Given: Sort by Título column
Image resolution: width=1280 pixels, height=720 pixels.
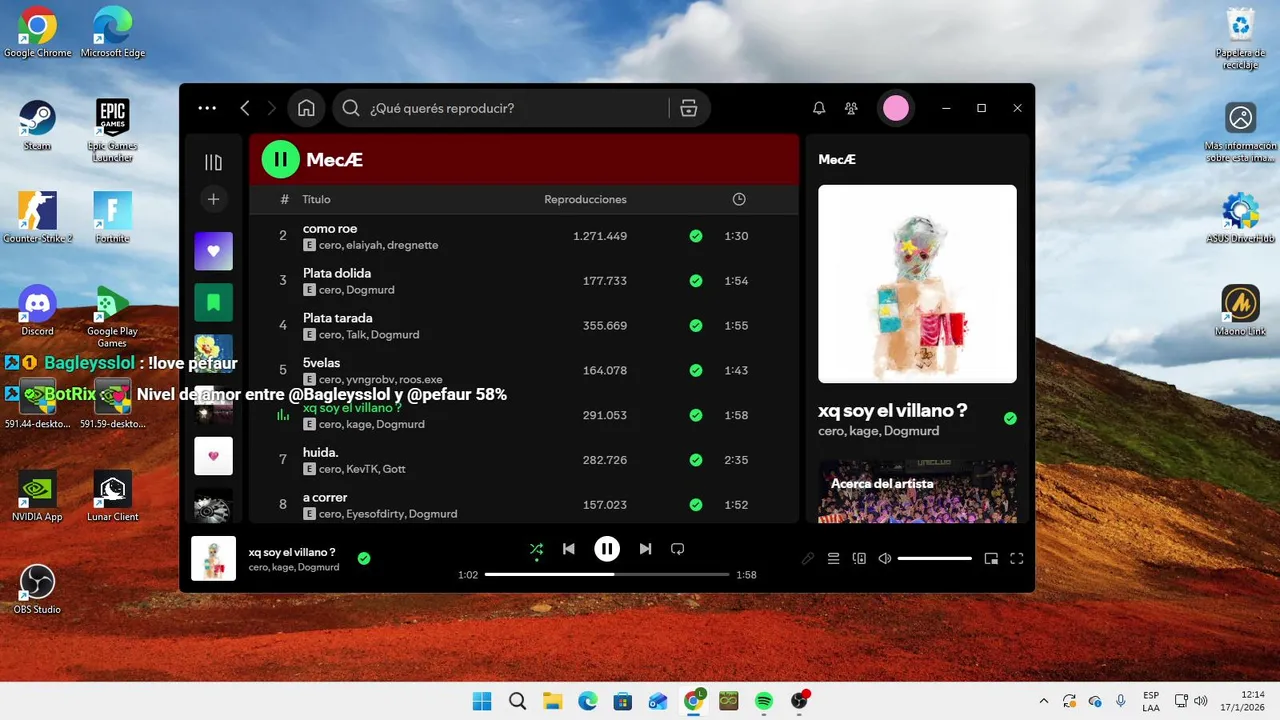Looking at the screenshot, I should click(317, 200).
